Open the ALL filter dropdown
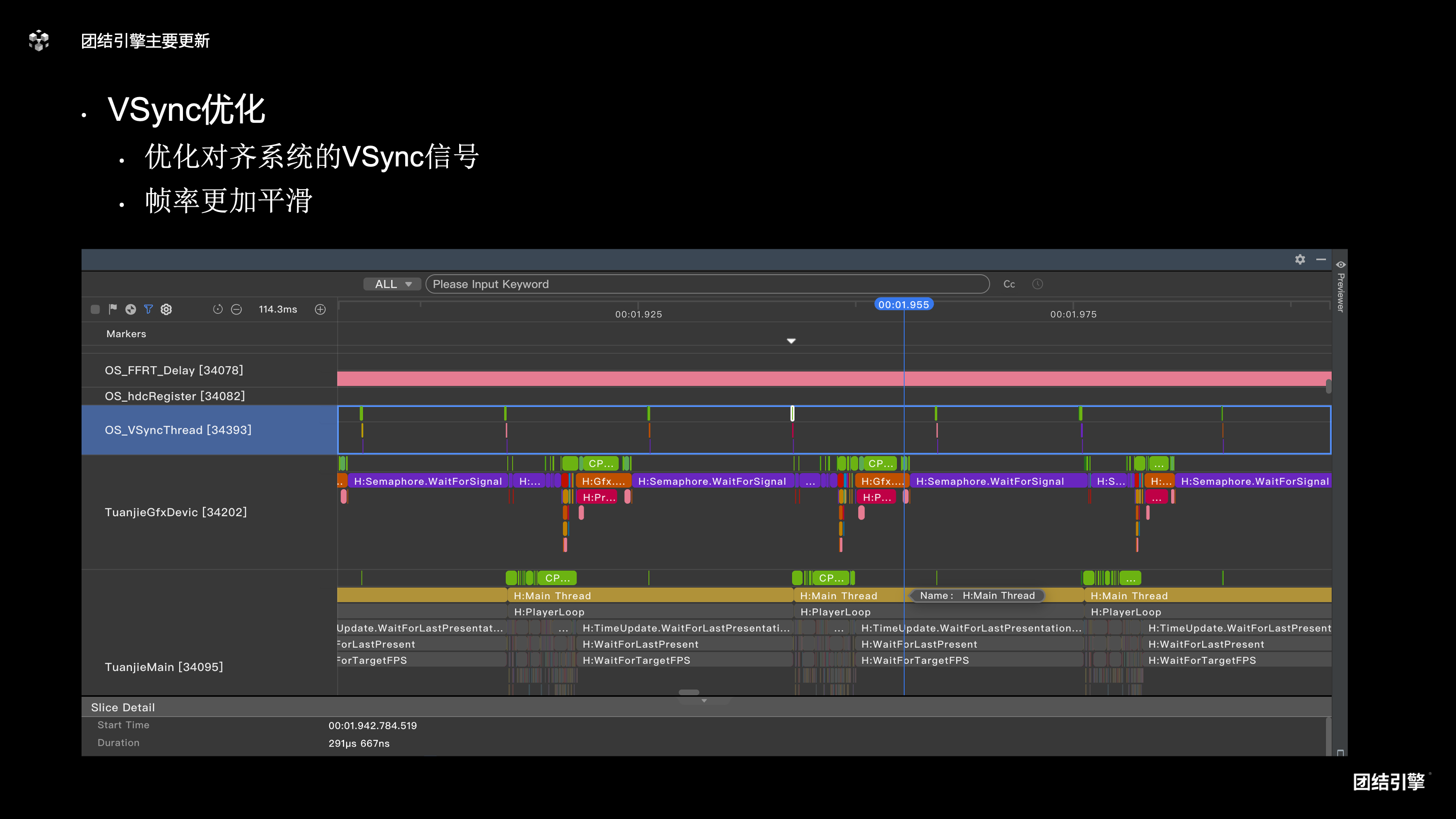 click(x=392, y=284)
